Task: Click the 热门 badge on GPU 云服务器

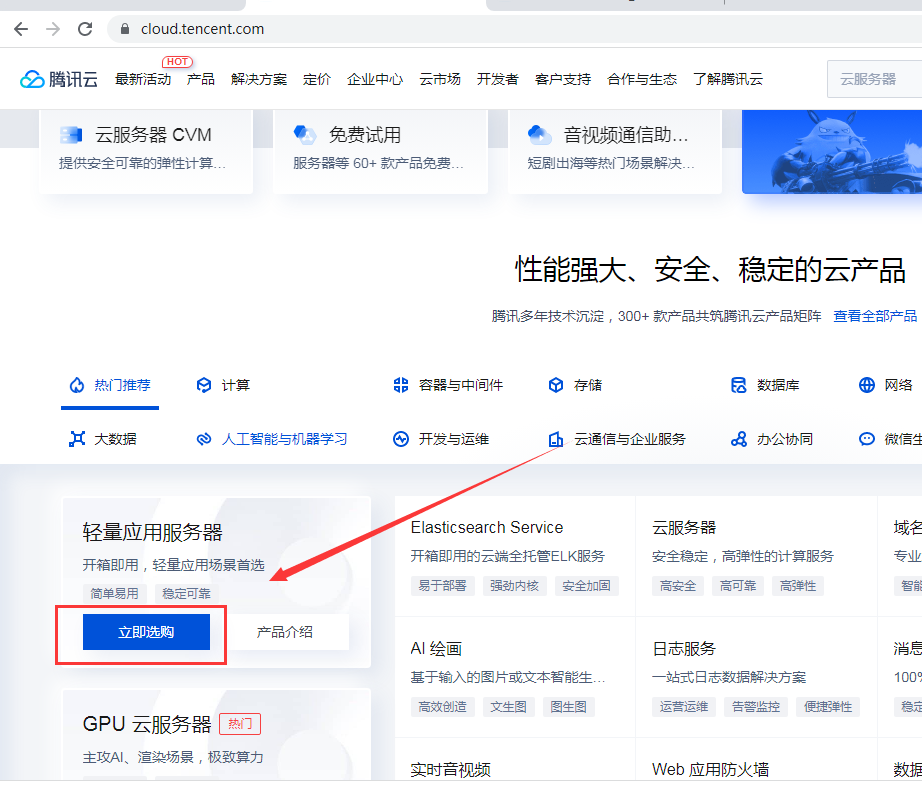Action: 240,724
